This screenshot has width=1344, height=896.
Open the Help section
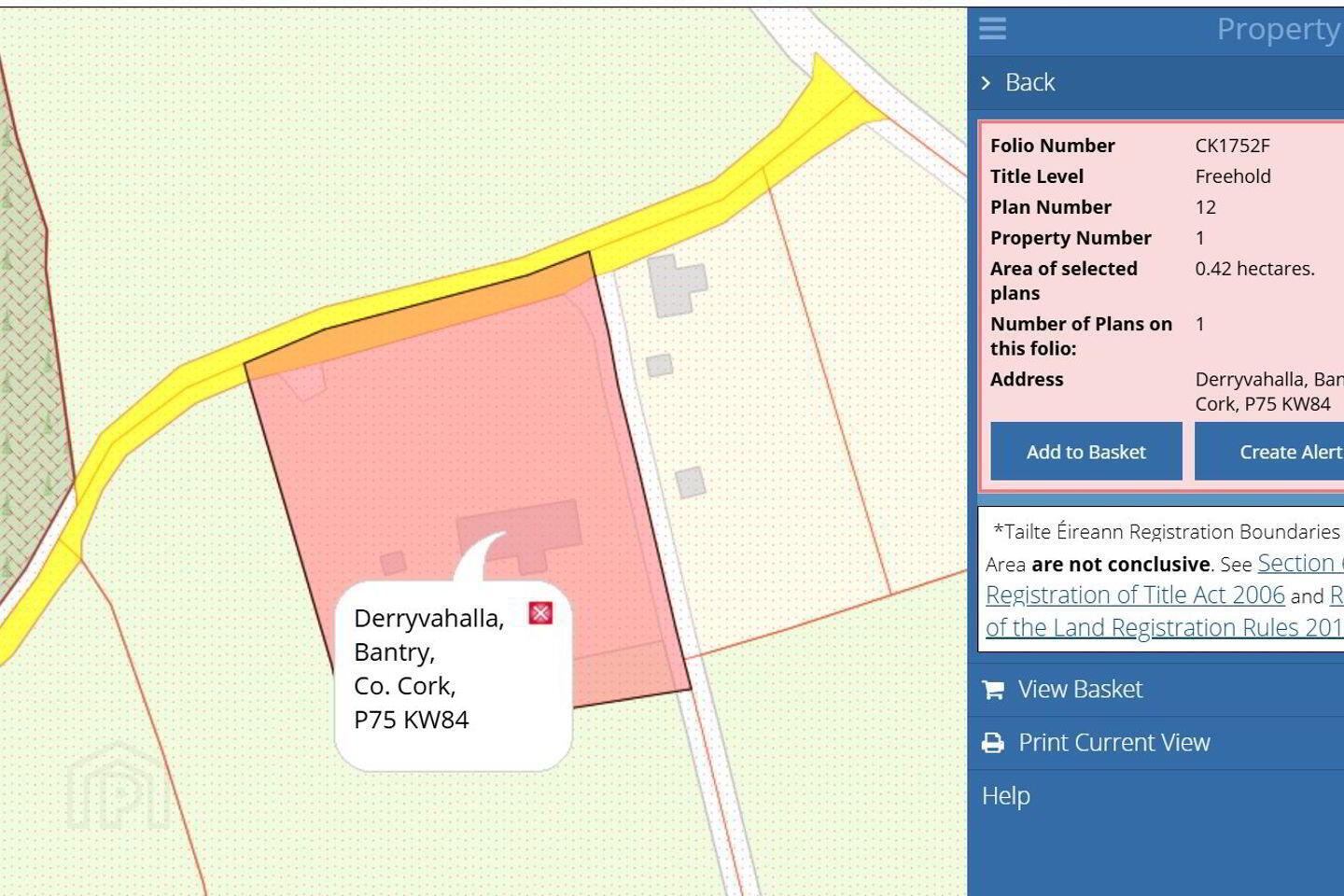click(1006, 795)
